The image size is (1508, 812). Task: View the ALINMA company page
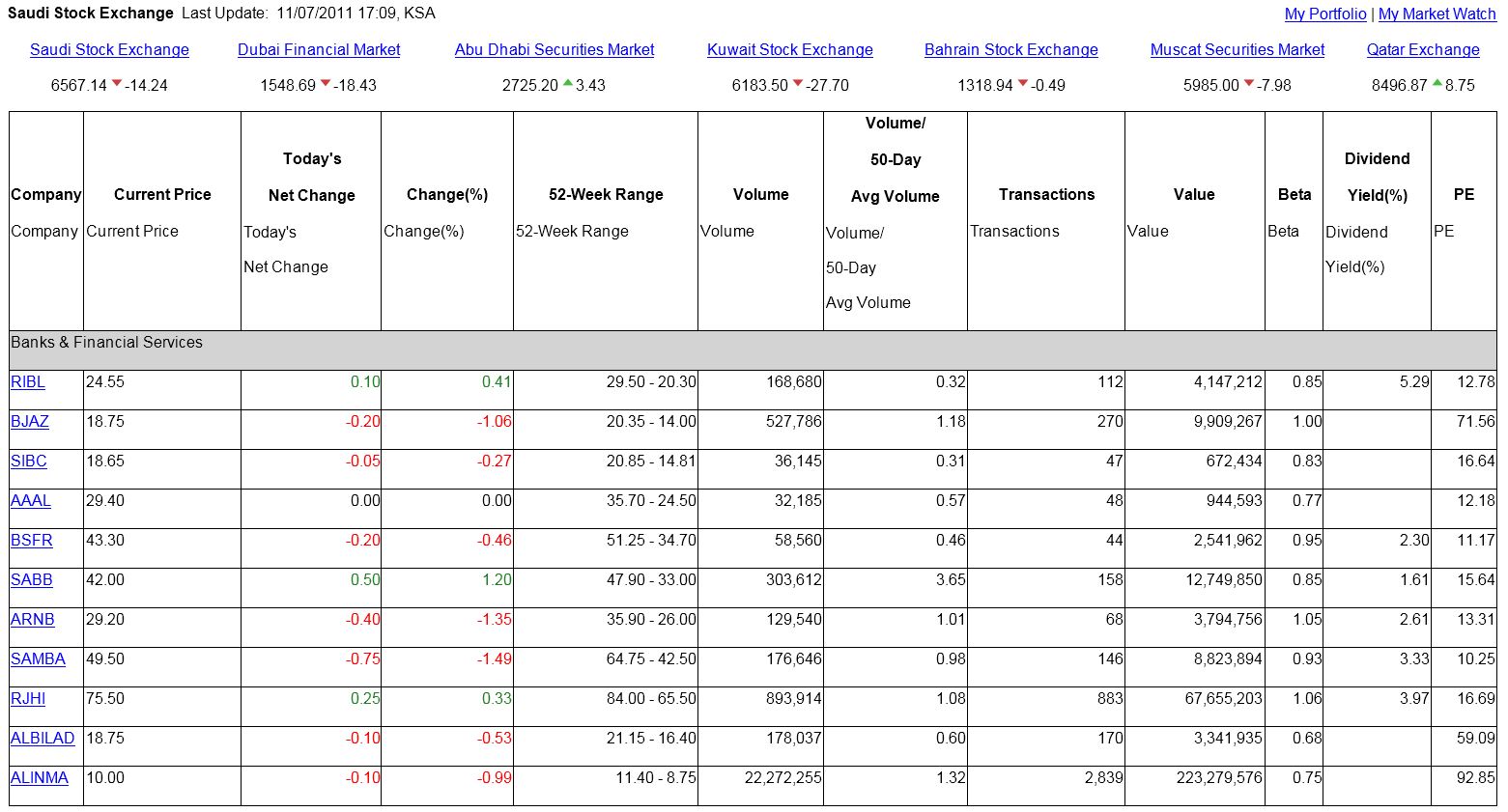40,777
